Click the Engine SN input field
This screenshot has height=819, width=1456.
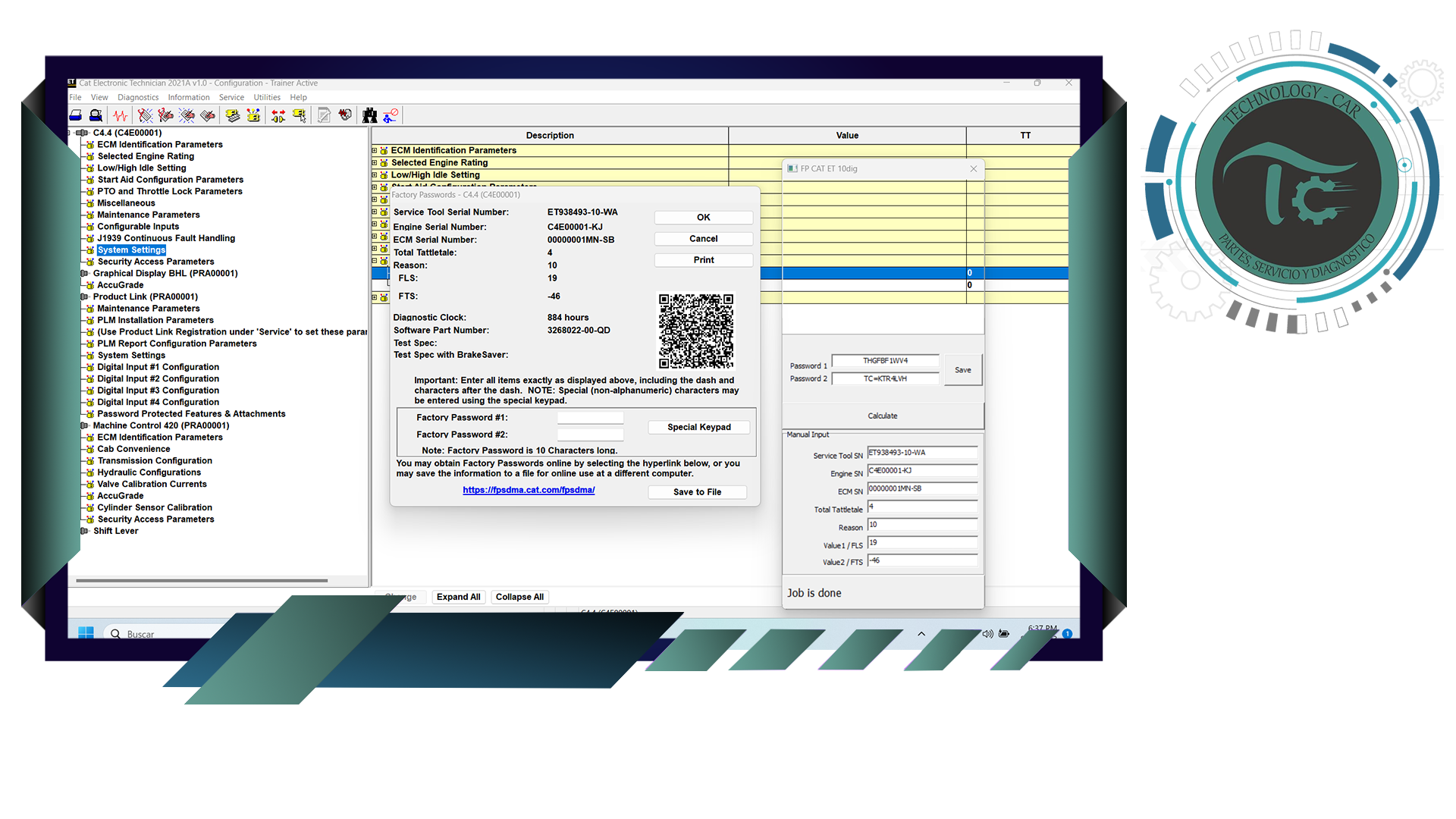pos(923,471)
